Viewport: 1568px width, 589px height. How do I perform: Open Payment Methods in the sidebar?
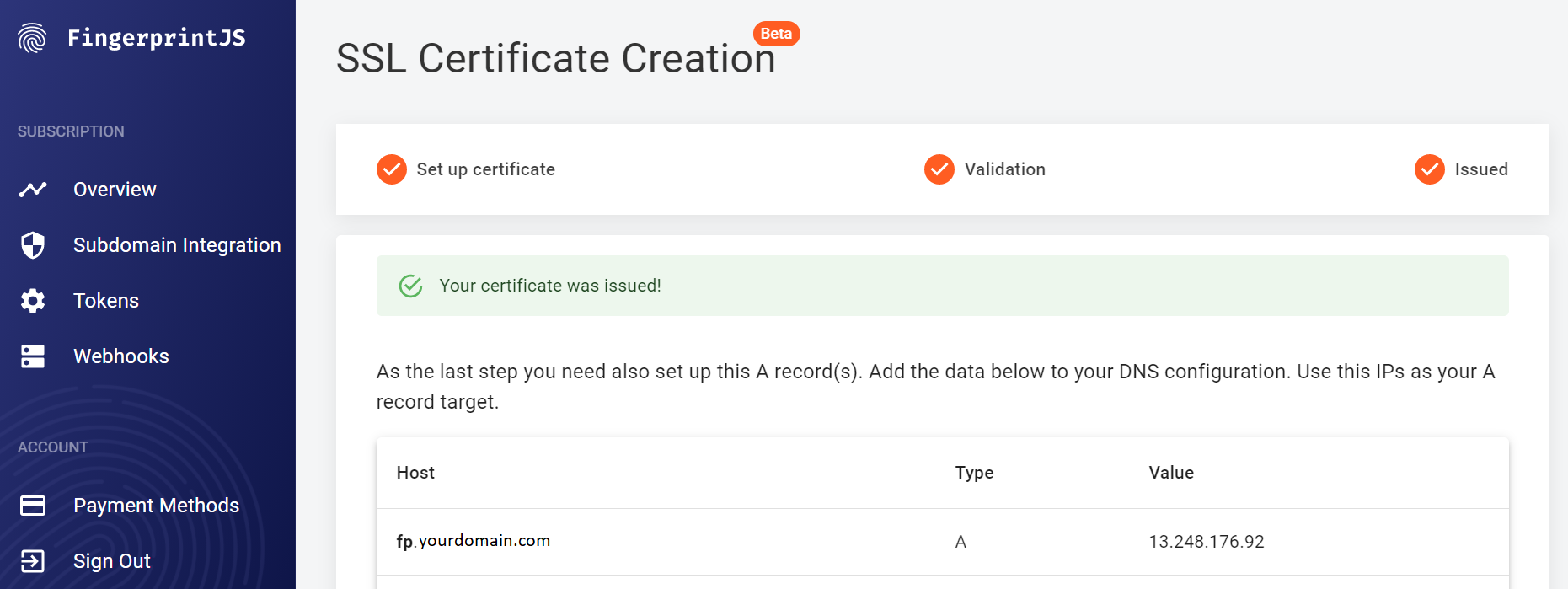pyautogui.click(x=157, y=506)
